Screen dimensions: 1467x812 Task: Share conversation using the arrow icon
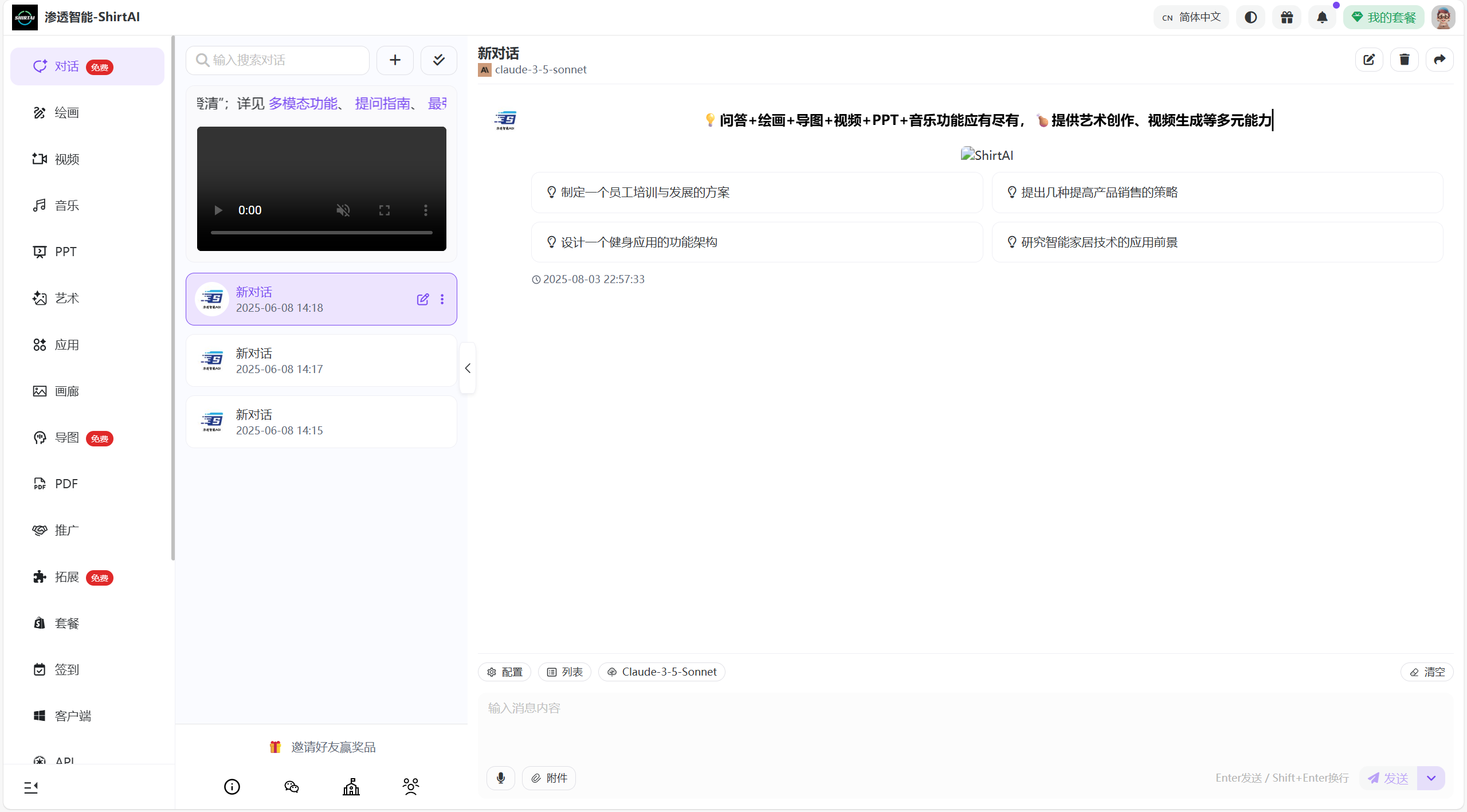(x=1439, y=60)
